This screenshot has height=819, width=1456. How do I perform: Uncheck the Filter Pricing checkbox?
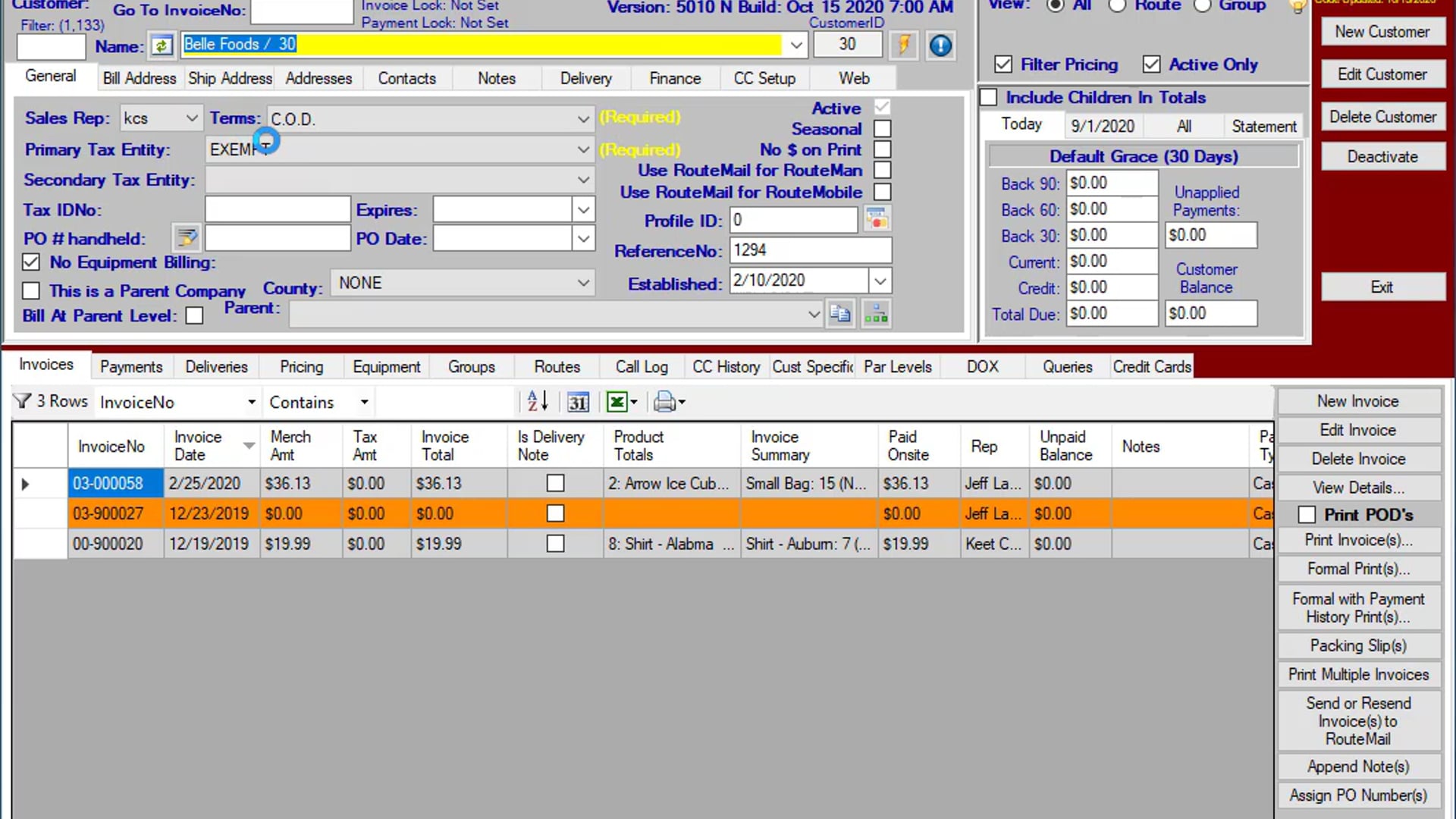pos(1003,64)
